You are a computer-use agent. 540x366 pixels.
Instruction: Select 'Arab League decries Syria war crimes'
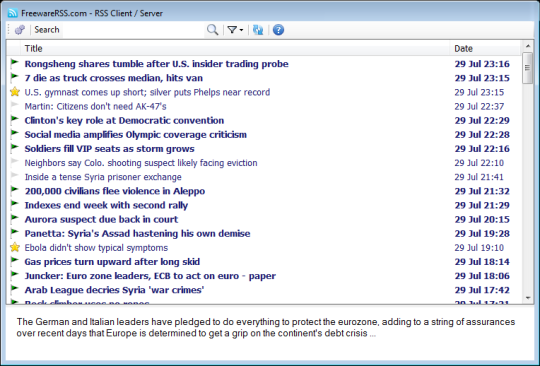[114, 290]
